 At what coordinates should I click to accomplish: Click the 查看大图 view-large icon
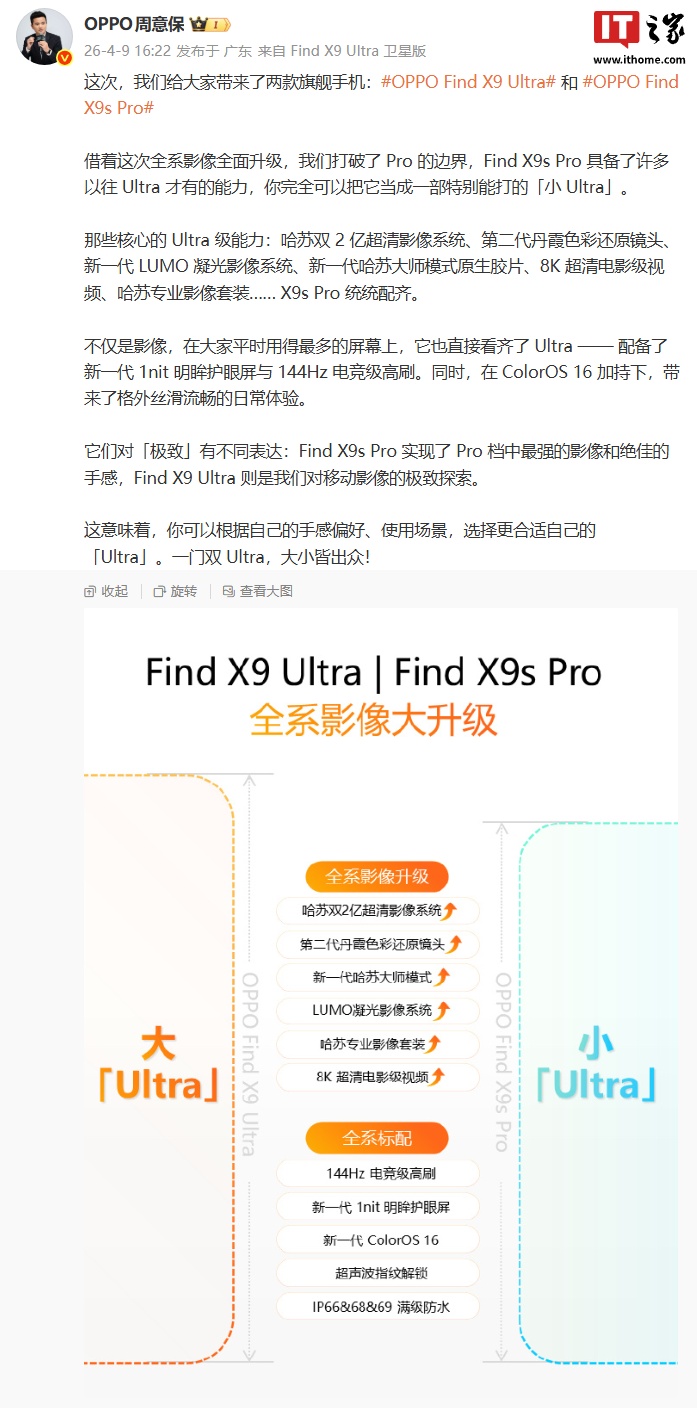pos(258,591)
